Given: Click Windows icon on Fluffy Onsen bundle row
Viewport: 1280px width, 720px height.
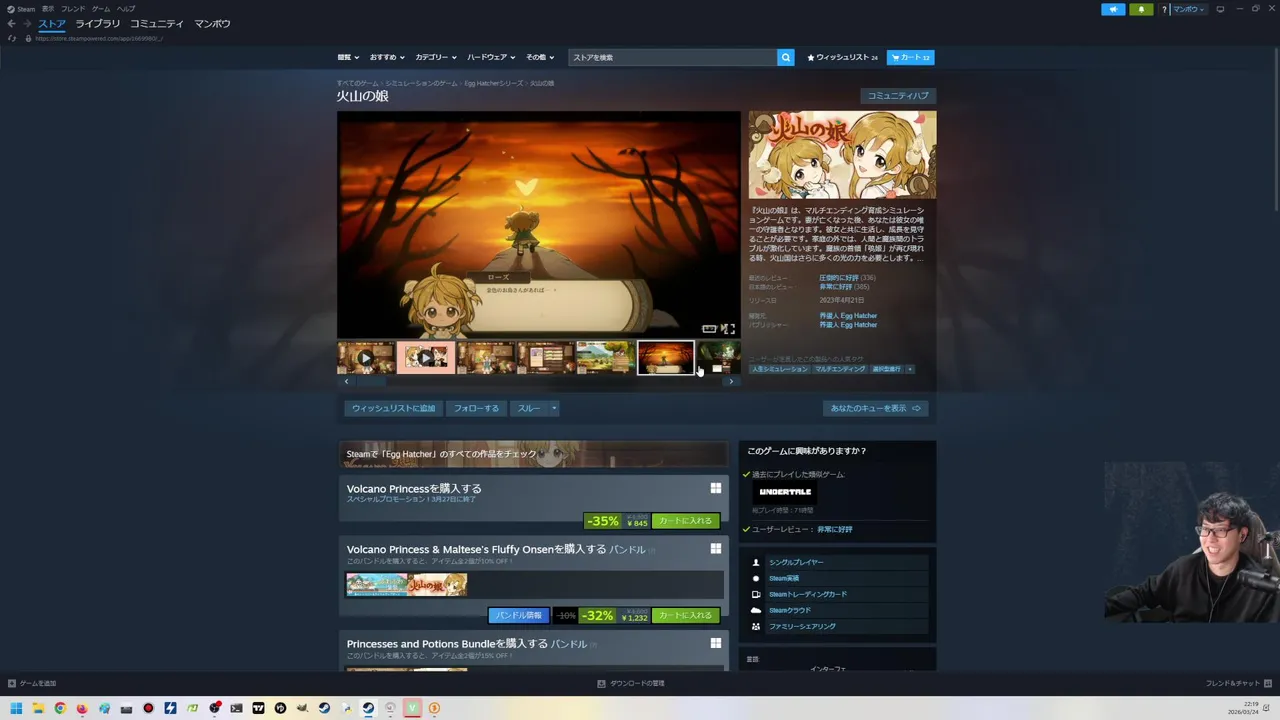Looking at the screenshot, I should click(716, 549).
